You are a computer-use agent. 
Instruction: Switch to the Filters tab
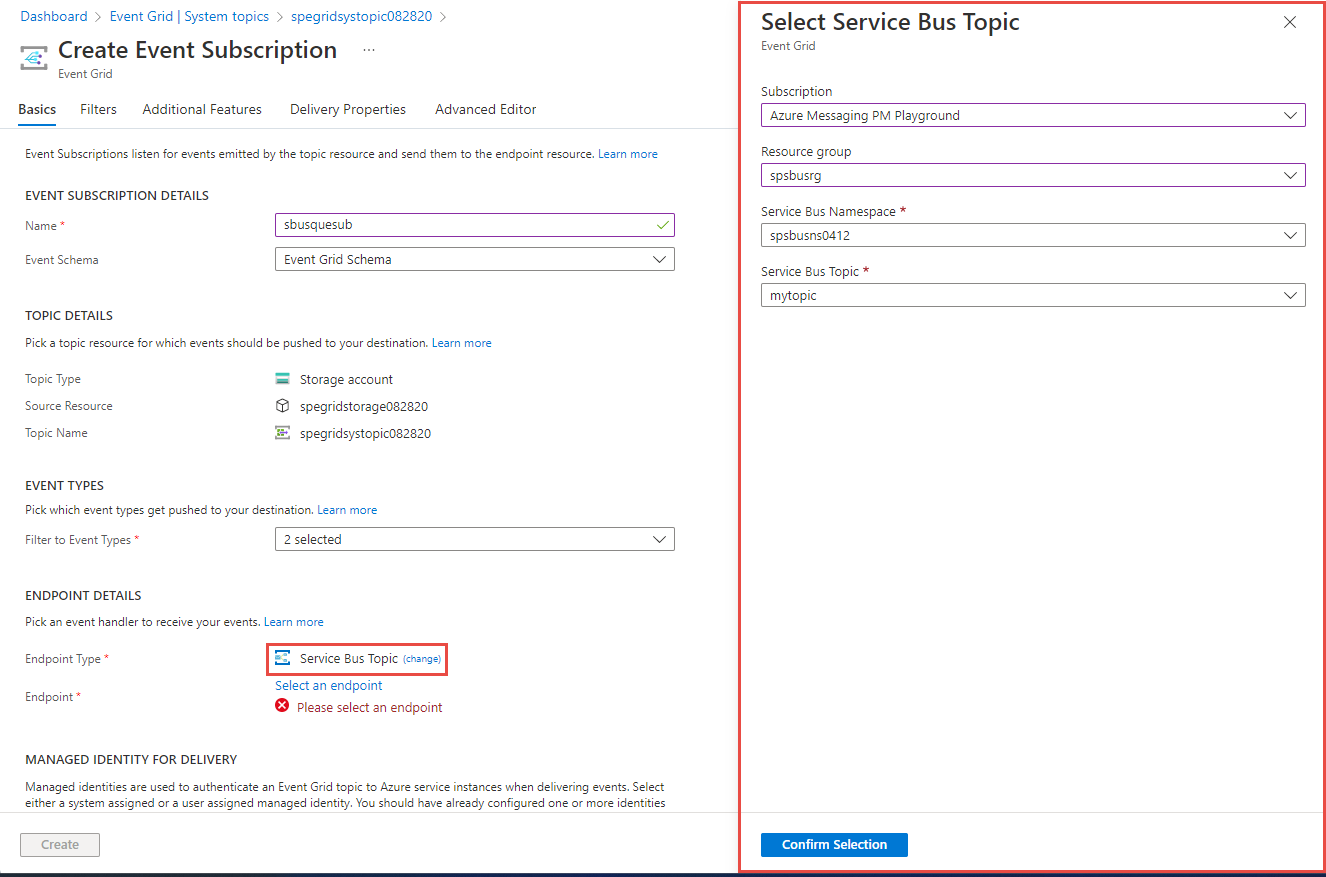[98, 110]
